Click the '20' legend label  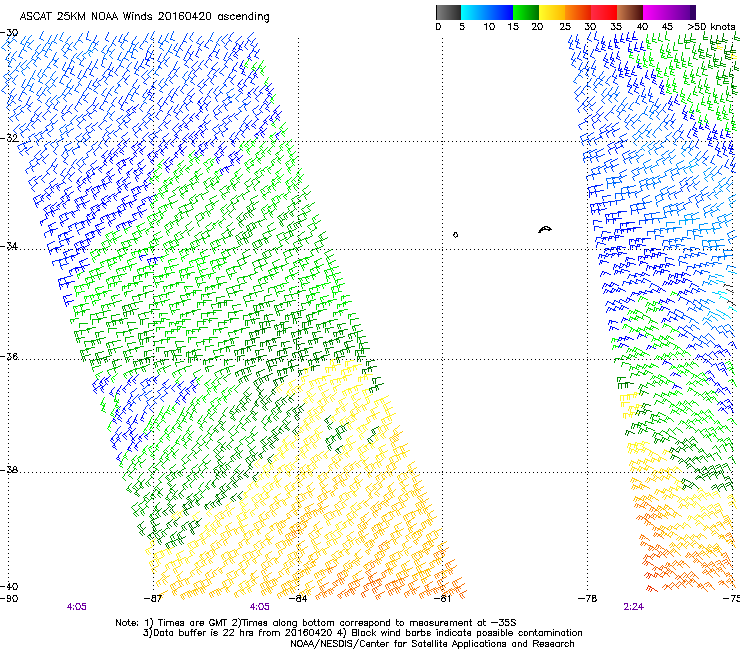[538, 27]
